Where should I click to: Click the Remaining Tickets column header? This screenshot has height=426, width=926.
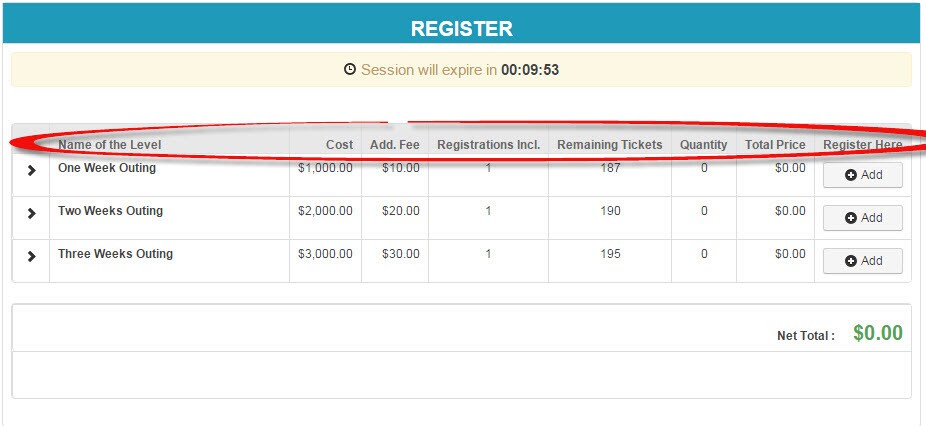point(610,144)
